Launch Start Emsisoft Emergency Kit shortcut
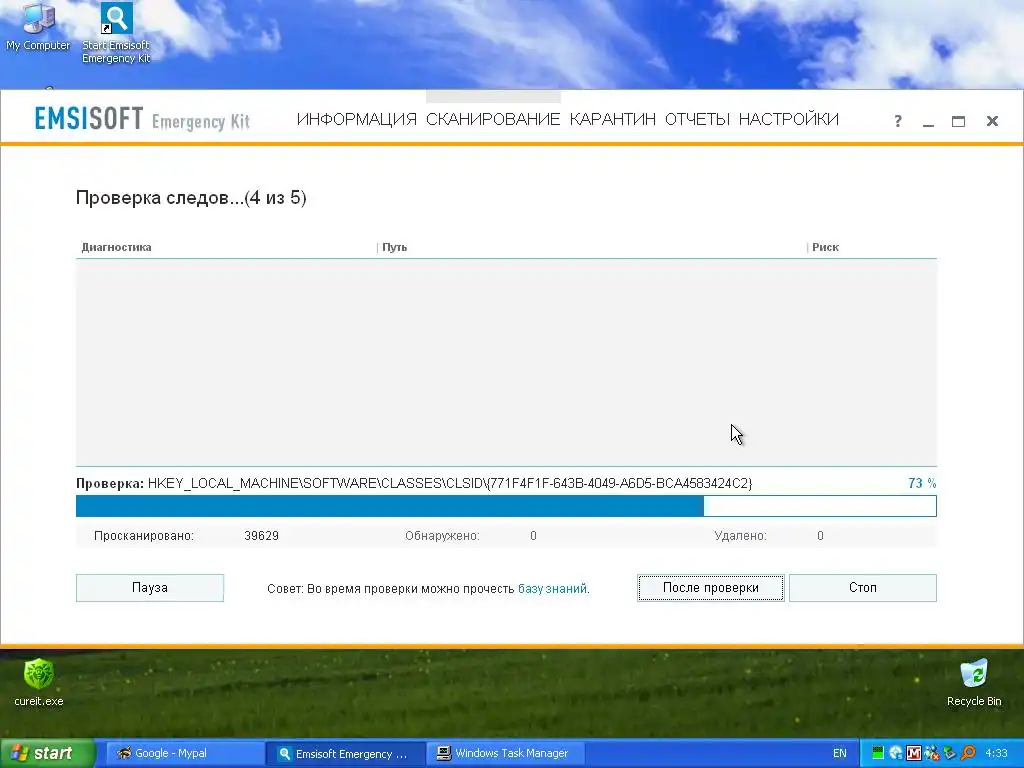 [x=116, y=33]
